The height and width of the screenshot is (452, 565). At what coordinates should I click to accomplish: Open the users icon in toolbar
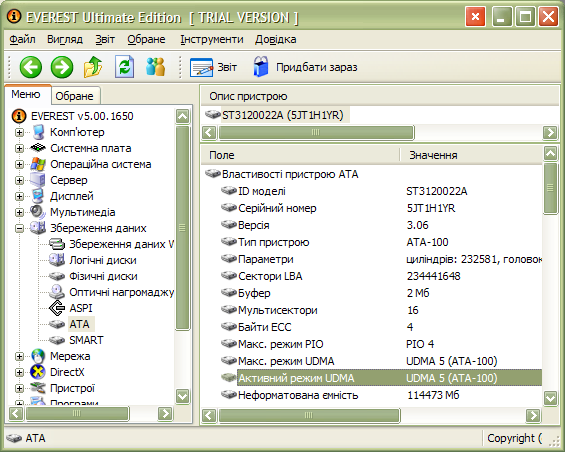(156, 67)
